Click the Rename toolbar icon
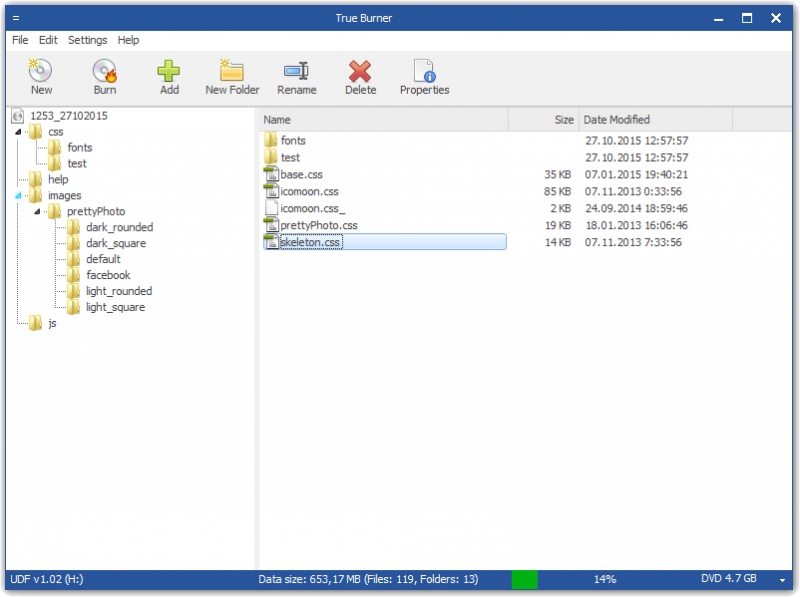 [296, 71]
